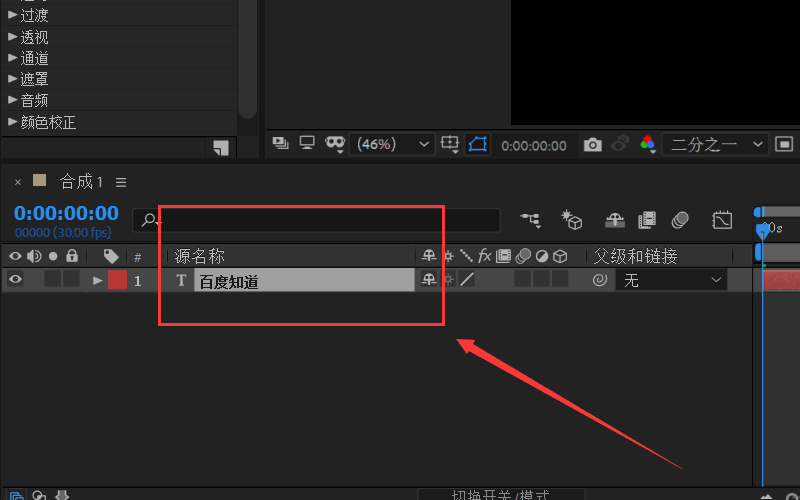Click the blue current time indicator

tap(763, 231)
